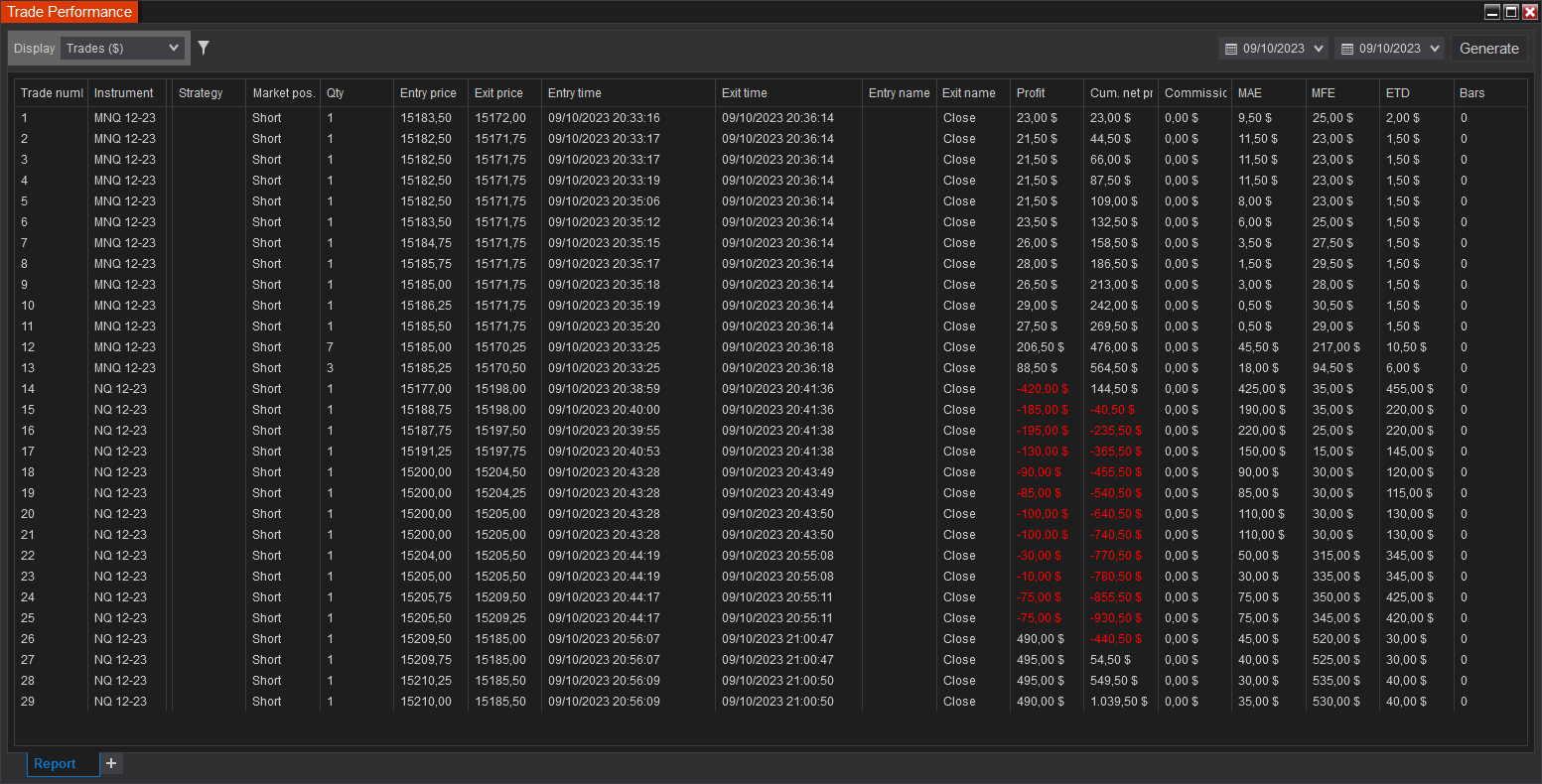Select the final cumulative profit 1.039,50 $
1542x784 pixels.
(x=1119, y=702)
